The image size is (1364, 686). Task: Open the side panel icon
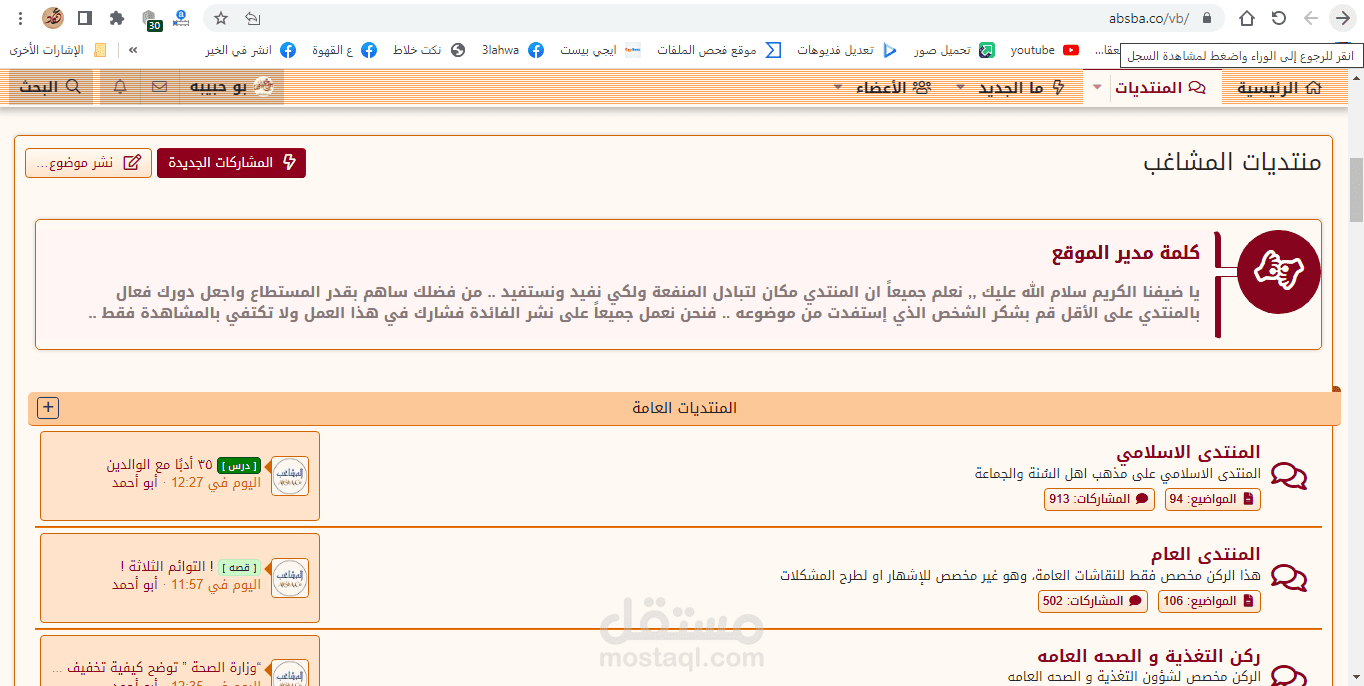(x=85, y=18)
